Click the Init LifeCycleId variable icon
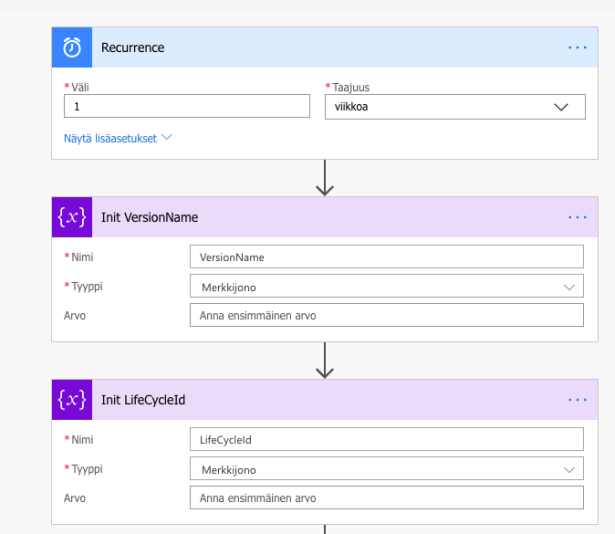Image resolution: width=615 pixels, height=534 pixels. [x=72, y=400]
